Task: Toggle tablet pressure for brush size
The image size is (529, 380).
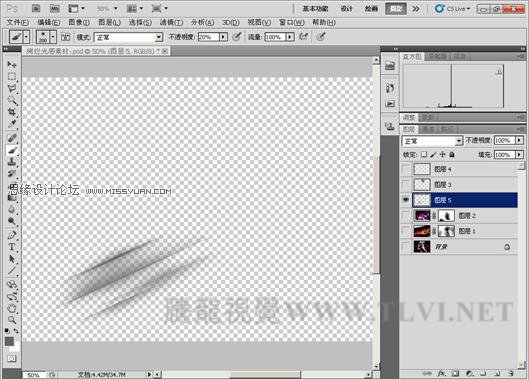Action: (x=321, y=36)
